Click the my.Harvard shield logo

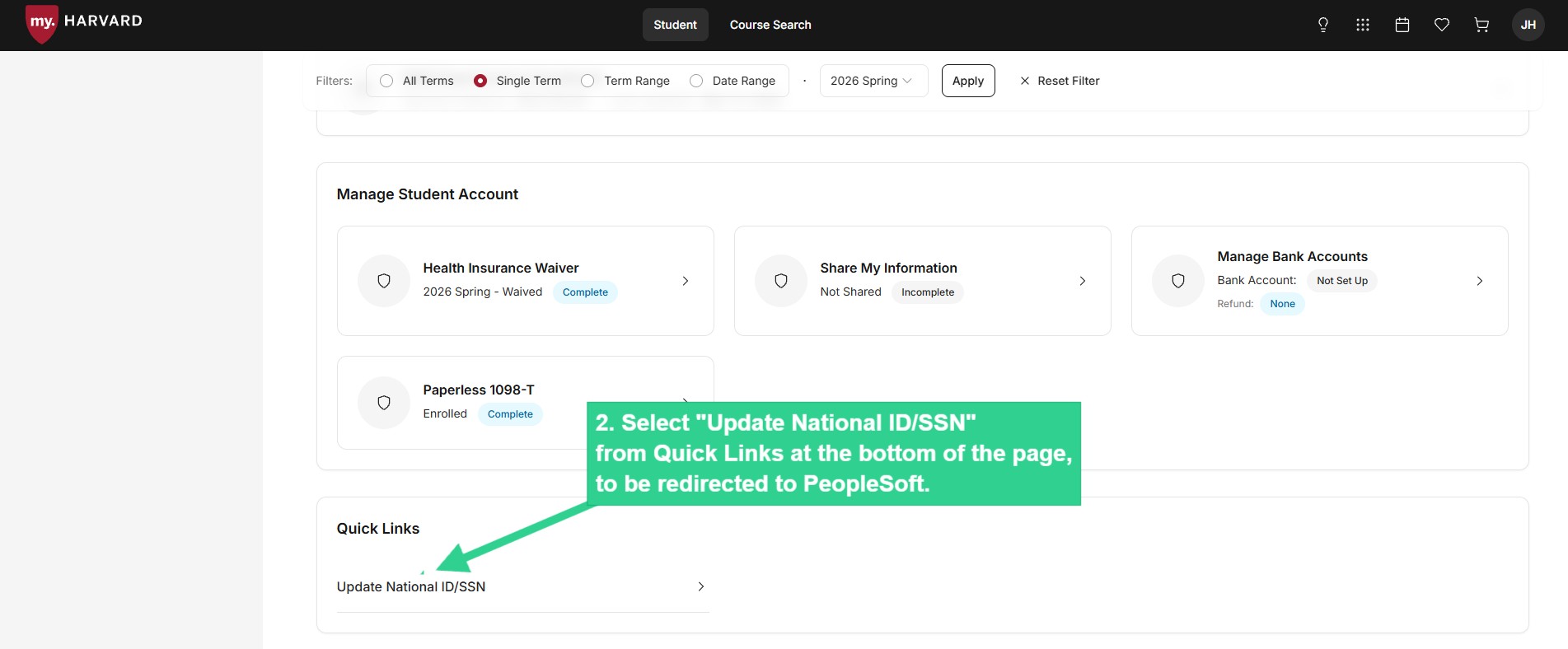click(x=42, y=23)
